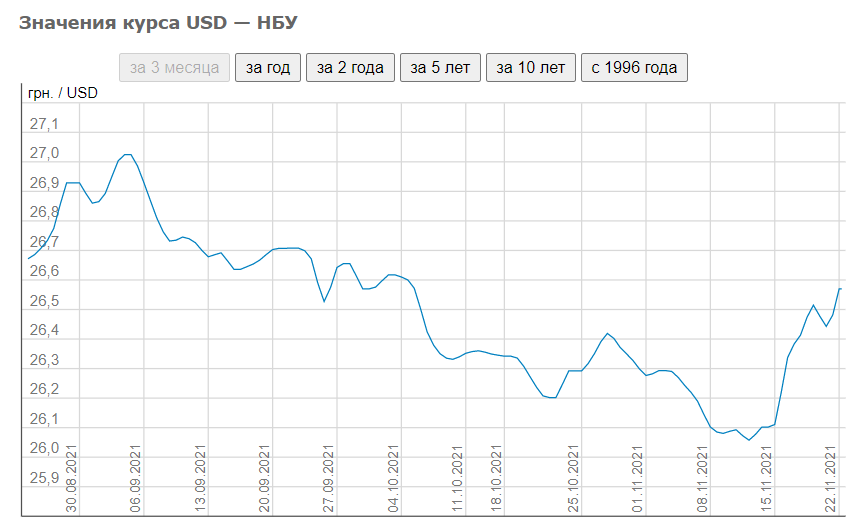Open full history 'с 1996 года'
Screen dimensions: 862x527
634,68
